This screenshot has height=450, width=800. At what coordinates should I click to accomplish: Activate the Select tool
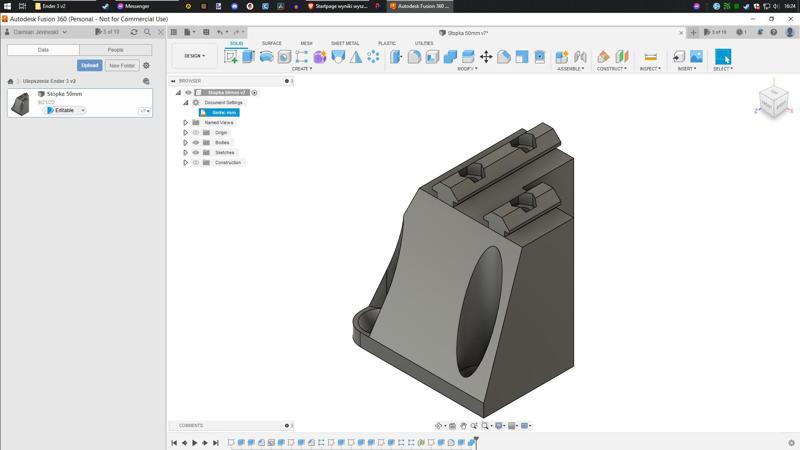tap(723, 57)
